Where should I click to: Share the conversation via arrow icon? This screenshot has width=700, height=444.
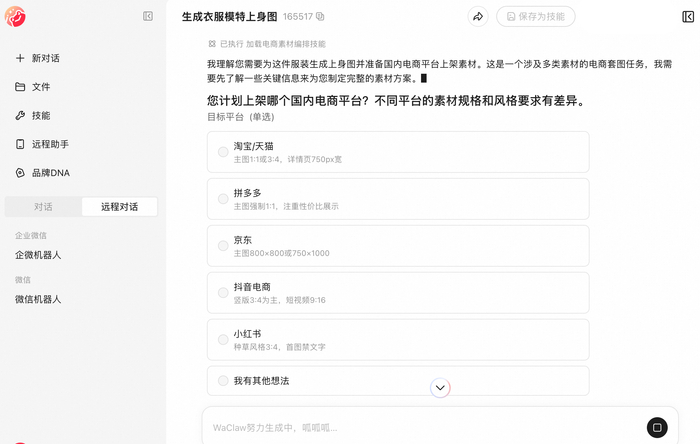click(478, 17)
